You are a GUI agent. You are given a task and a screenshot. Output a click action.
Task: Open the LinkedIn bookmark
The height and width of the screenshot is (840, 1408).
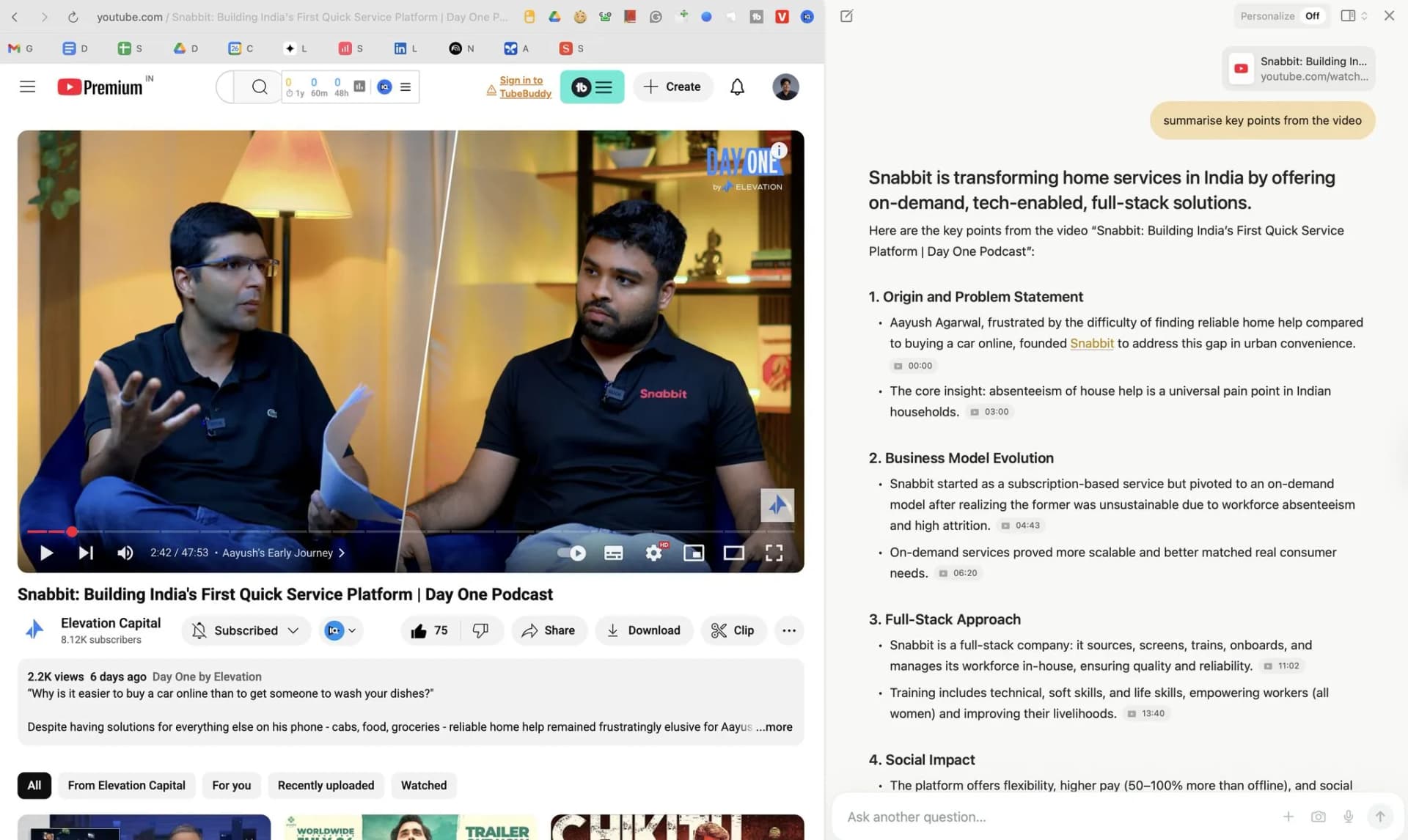406,48
